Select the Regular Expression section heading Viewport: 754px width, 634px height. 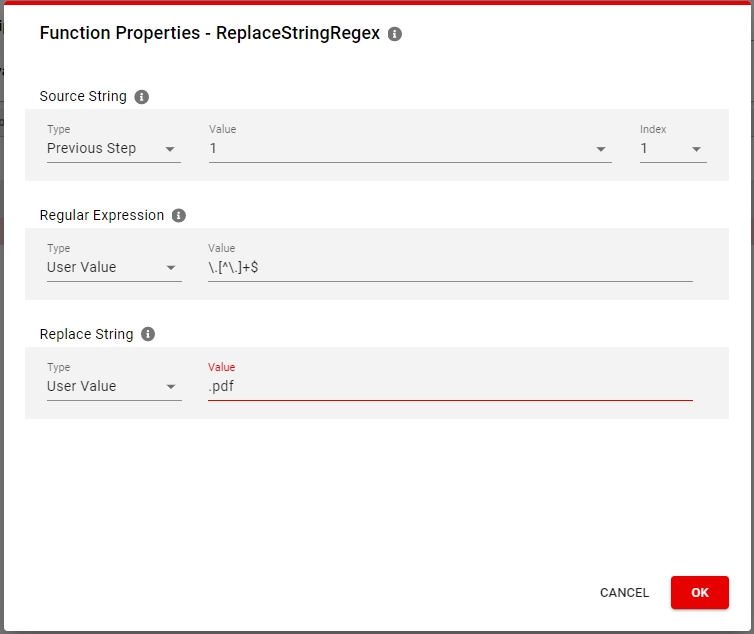[101, 216]
